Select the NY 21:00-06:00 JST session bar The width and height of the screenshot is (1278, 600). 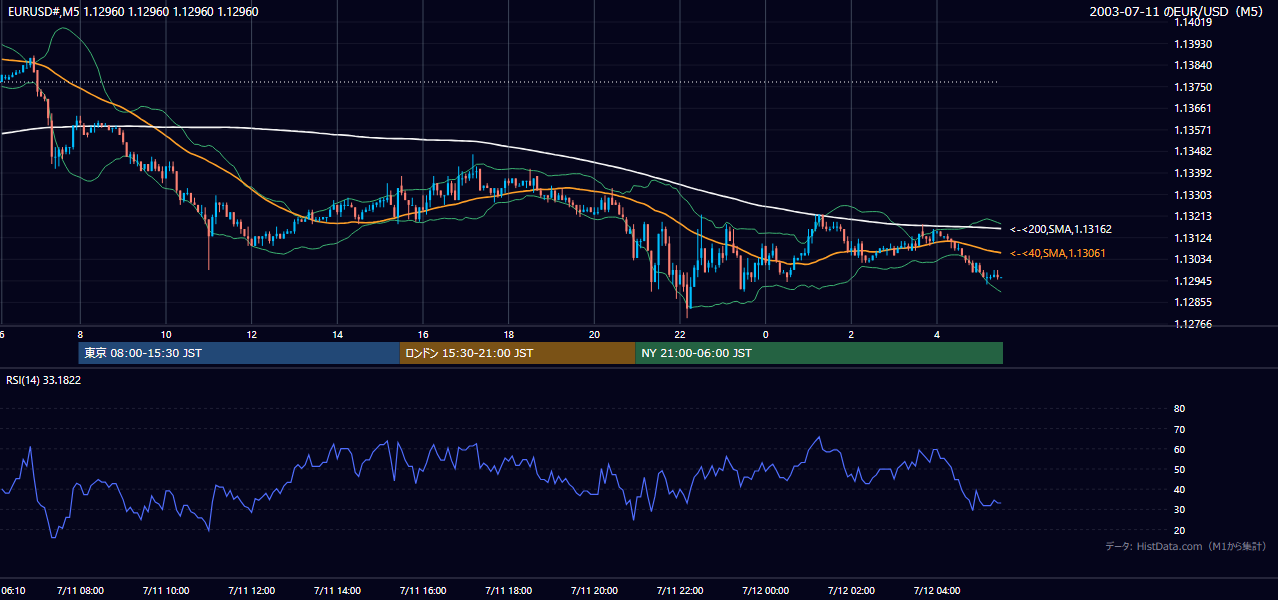819,353
